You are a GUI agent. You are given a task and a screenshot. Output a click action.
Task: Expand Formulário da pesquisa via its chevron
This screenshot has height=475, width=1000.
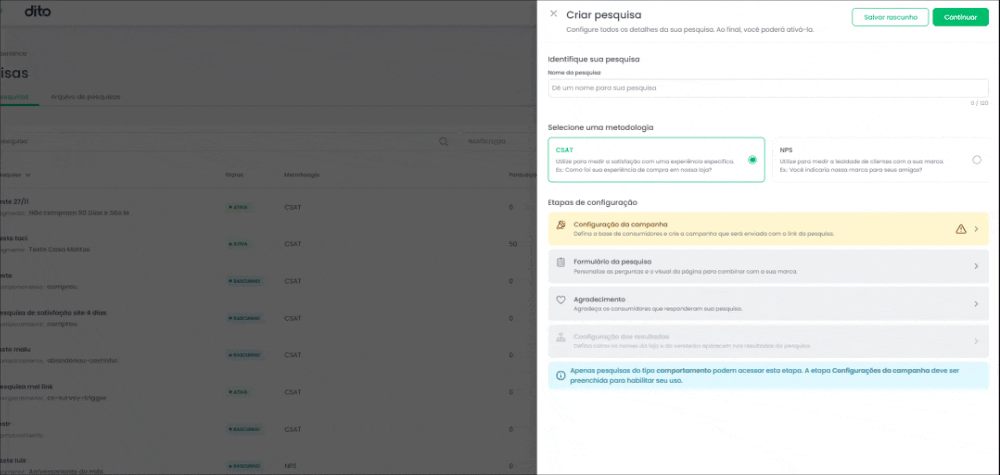point(976,266)
